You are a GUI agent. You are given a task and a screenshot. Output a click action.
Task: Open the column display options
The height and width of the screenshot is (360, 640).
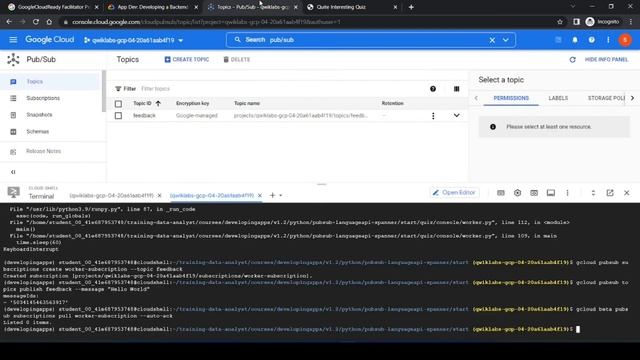coord(456,89)
